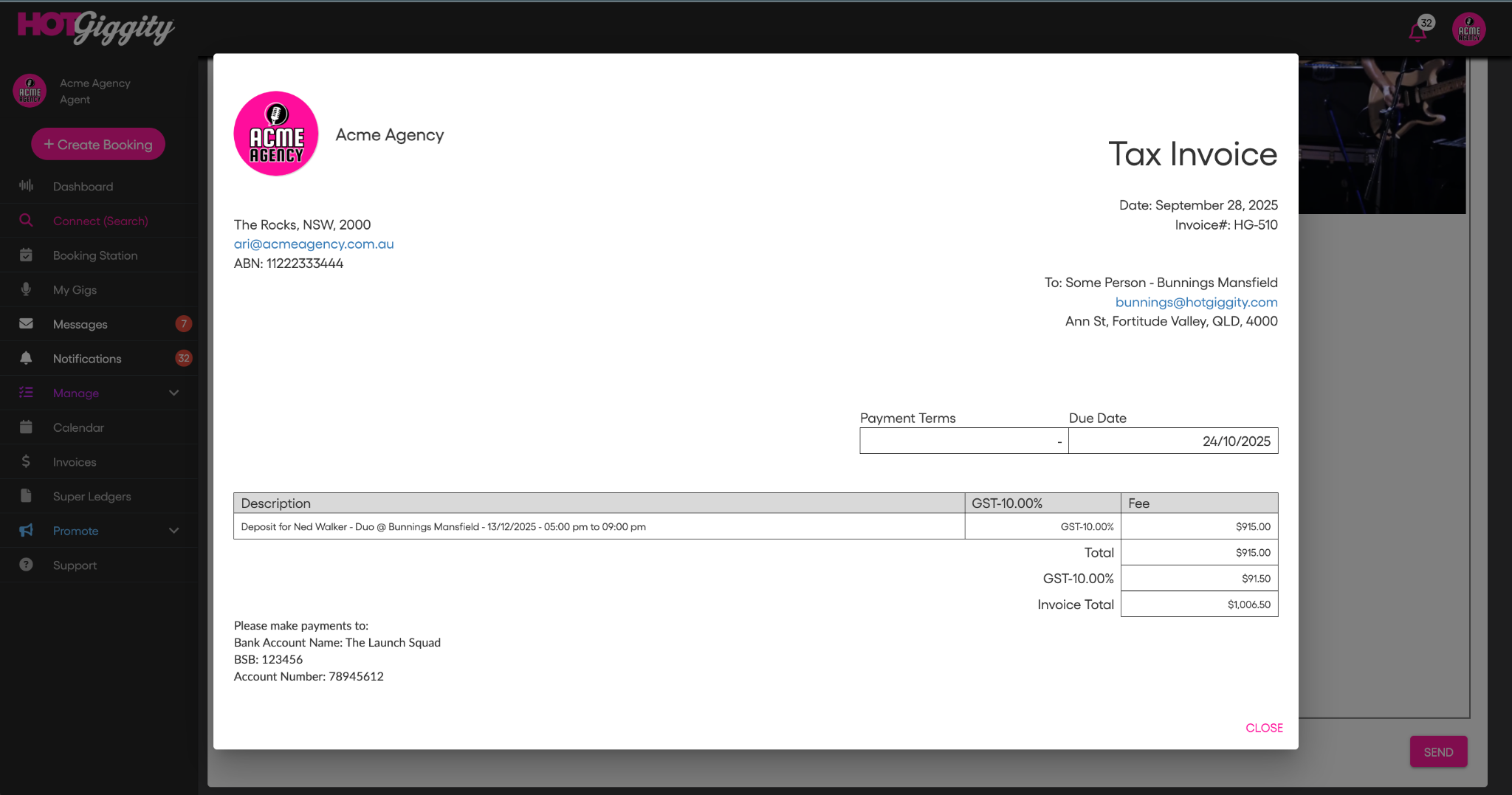Viewport: 1512px width, 795px height.
Task: Open the Invoices page
Action: (99, 462)
